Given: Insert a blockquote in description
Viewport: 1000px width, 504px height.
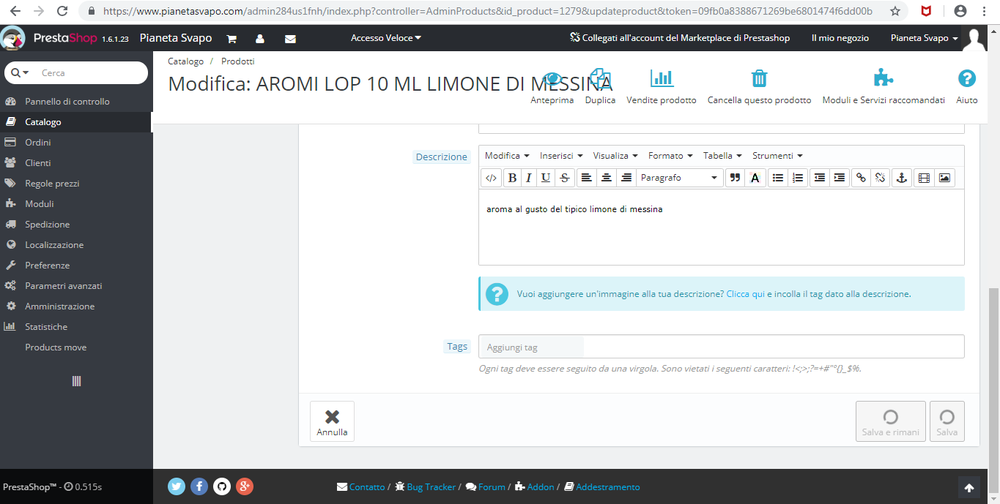Looking at the screenshot, I should click(735, 178).
